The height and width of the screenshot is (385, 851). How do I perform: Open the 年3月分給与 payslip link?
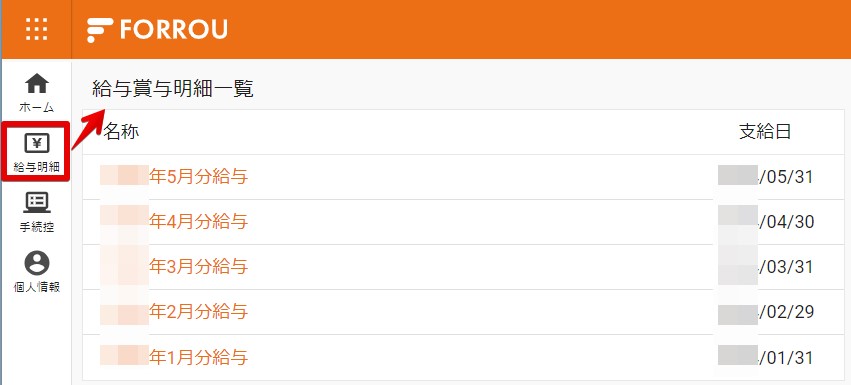click(199, 267)
